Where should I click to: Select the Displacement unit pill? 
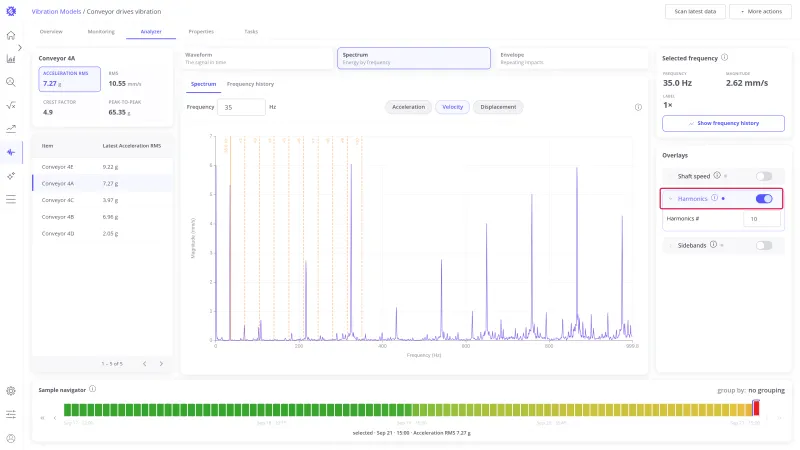(x=498, y=107)
